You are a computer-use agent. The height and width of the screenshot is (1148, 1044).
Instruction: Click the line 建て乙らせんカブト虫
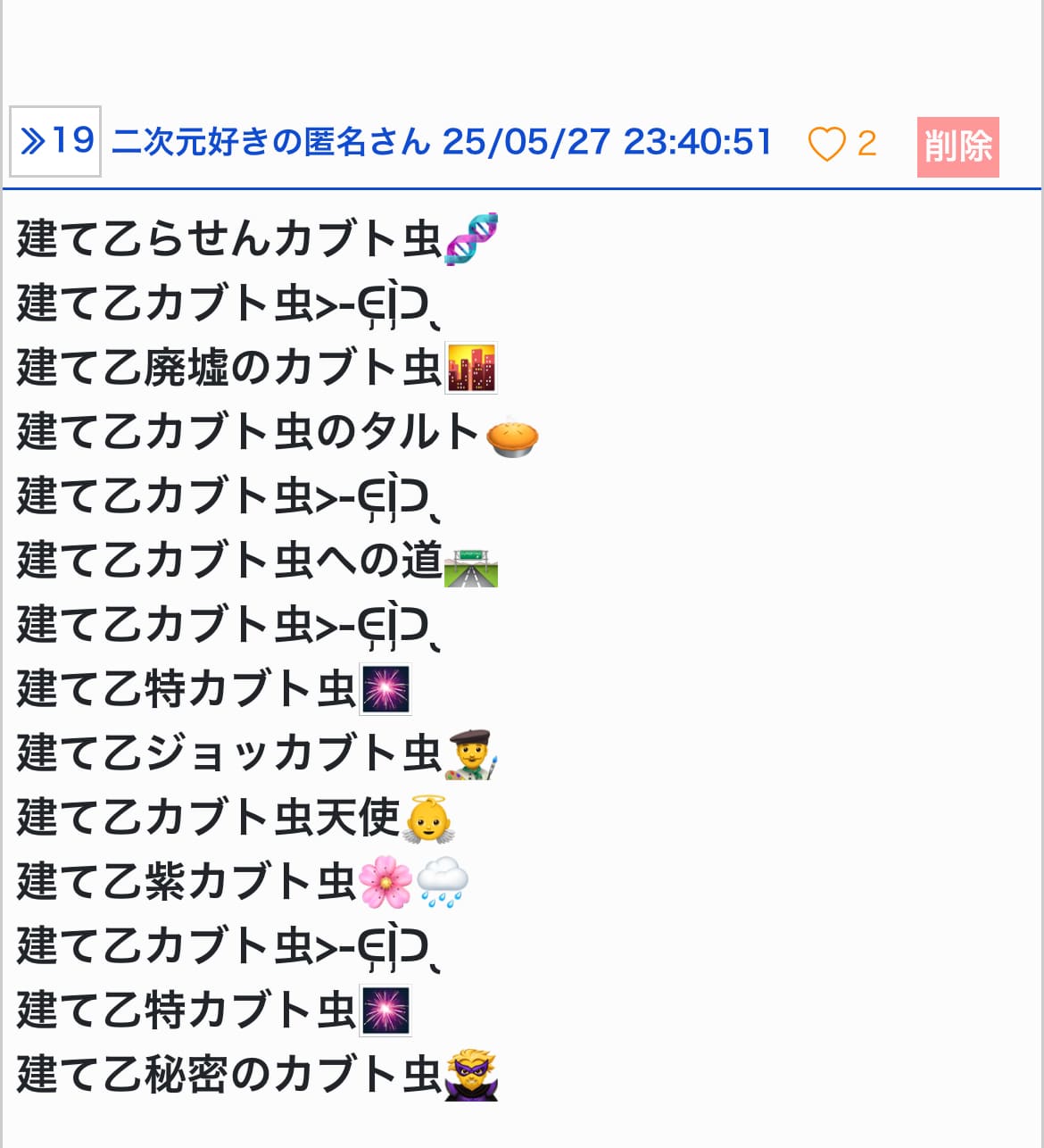(229, 239)
